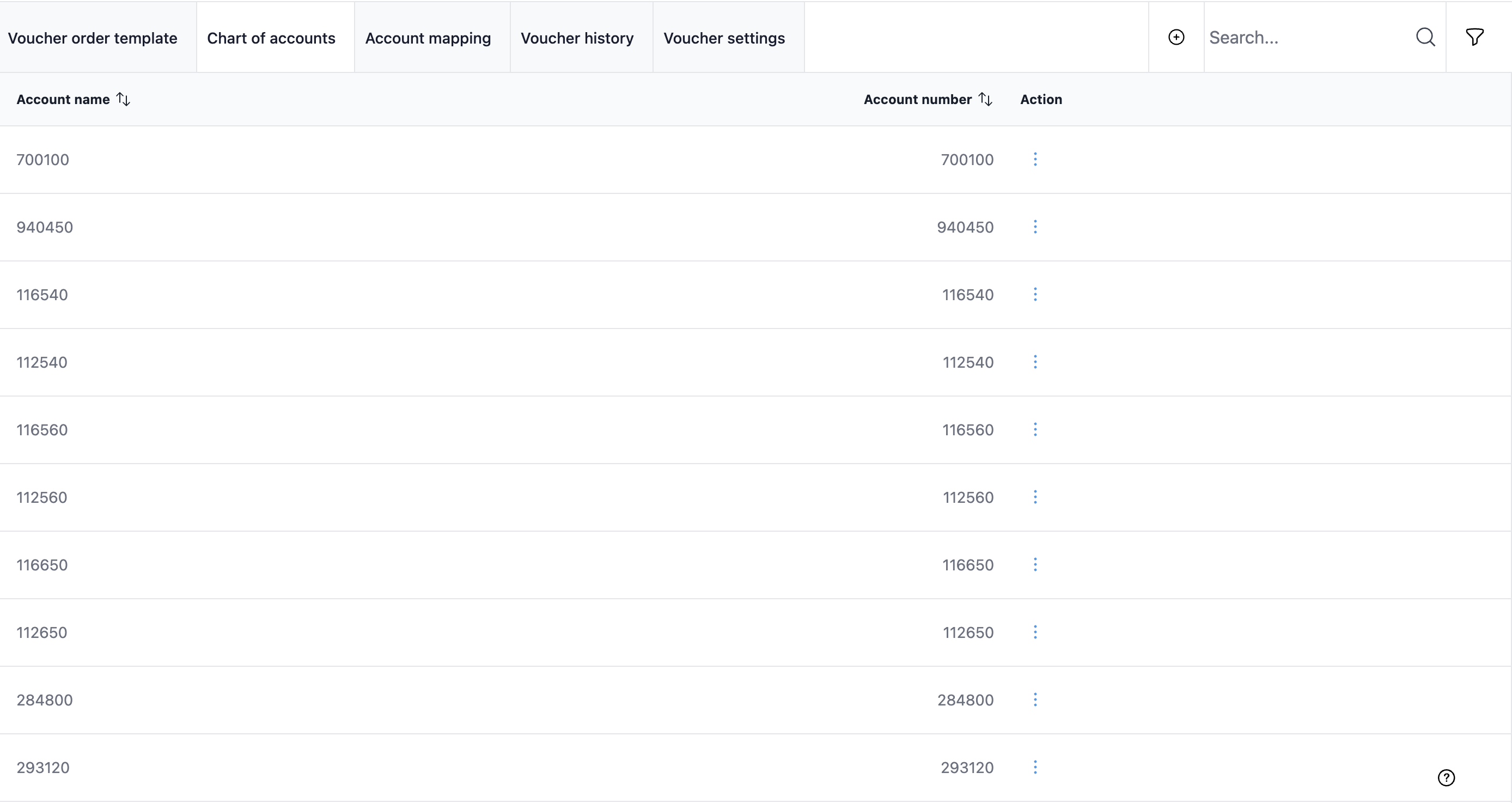Image resolution: width=1512 pixels, height=803 pixels.
Task: Sort the Account name column
Action: coord(123,99)
